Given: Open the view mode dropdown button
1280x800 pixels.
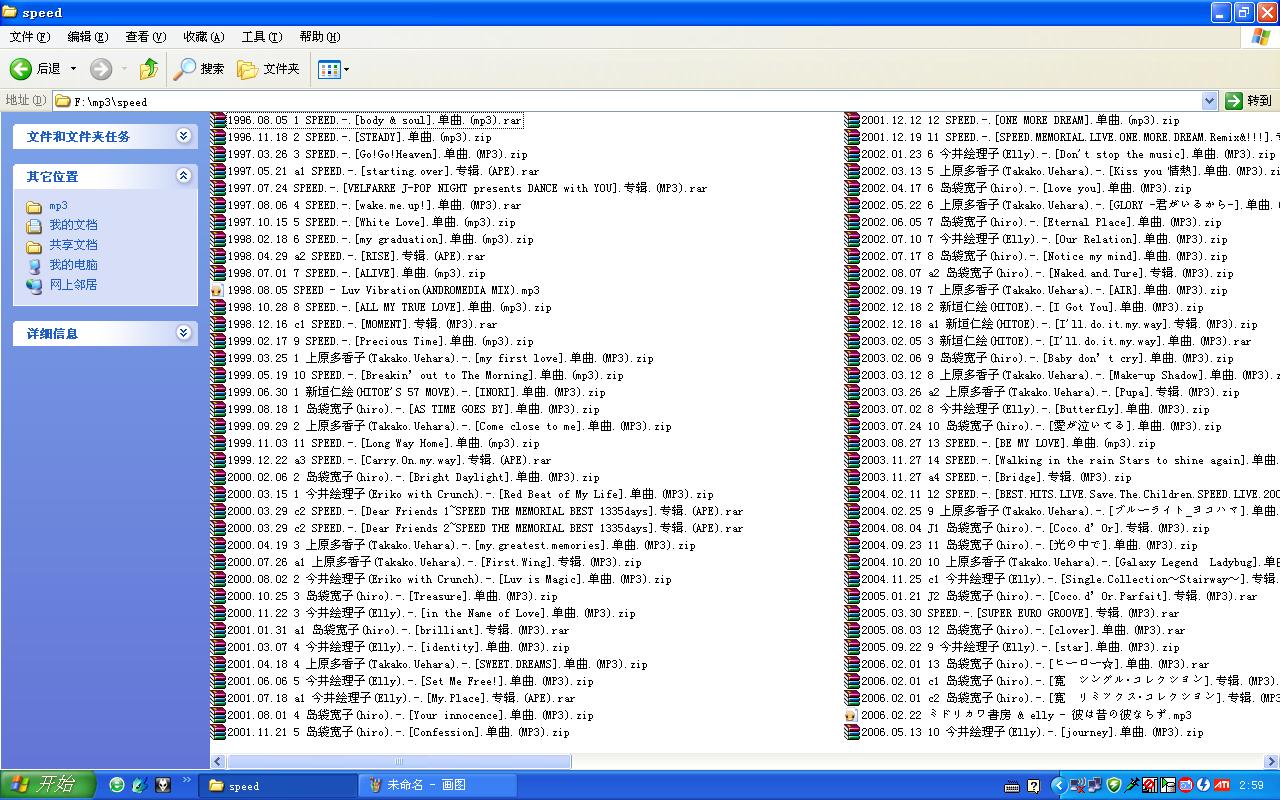Looking at the screenshot, I should [x=333, y=69].
